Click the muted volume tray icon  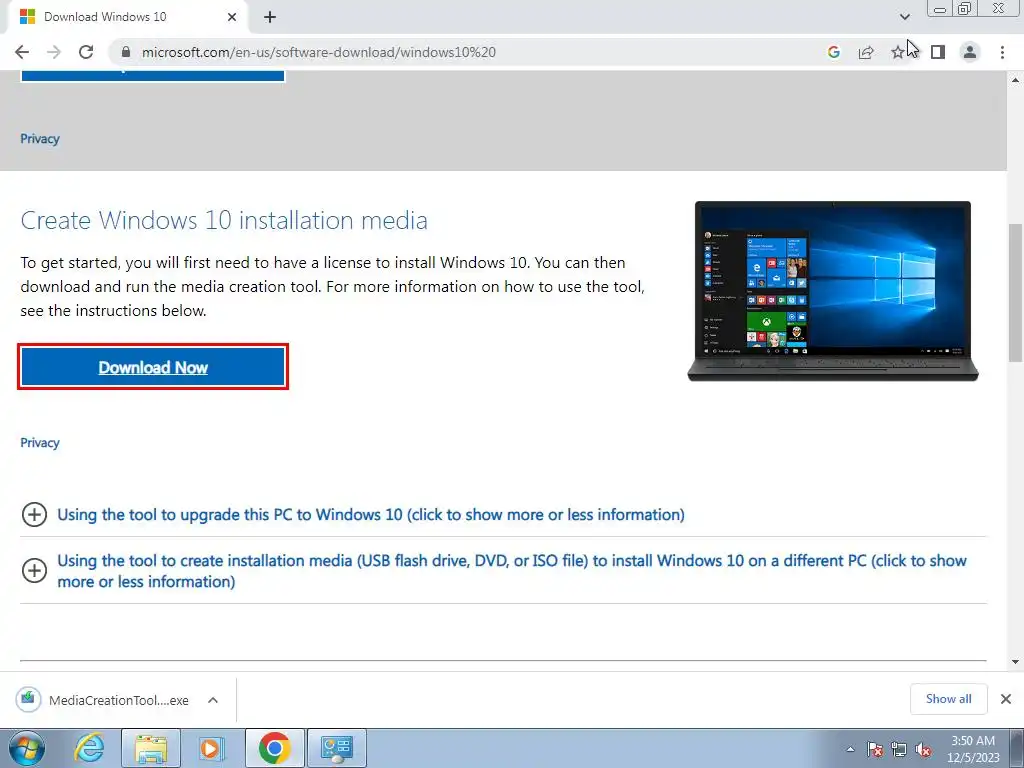[x=923, y=749]
